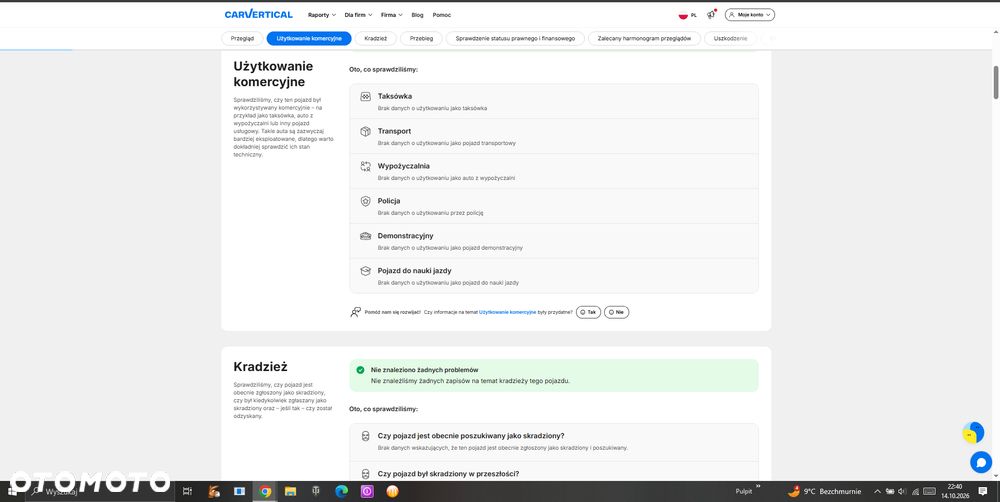Click thief icon beside 'skradziony w przeszłości' question
This screenshot has height=502, width=1000.
click(x=365, y=474)
